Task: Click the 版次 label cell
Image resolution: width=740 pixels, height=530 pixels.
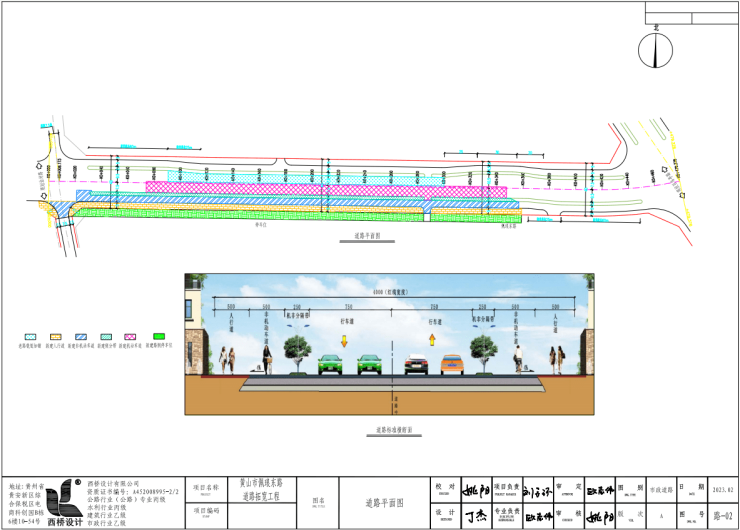Action: pyautogui.click(x=631, y=515)
